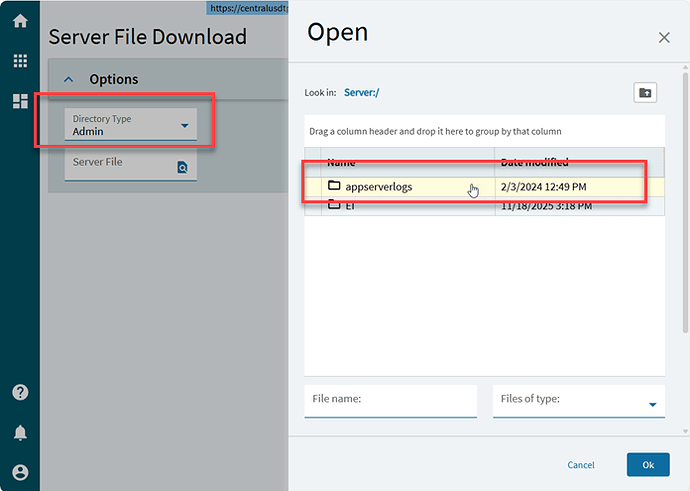Click the Server File lookup icon
Viewport: 690px width, 491px height.
coord(182,168)
